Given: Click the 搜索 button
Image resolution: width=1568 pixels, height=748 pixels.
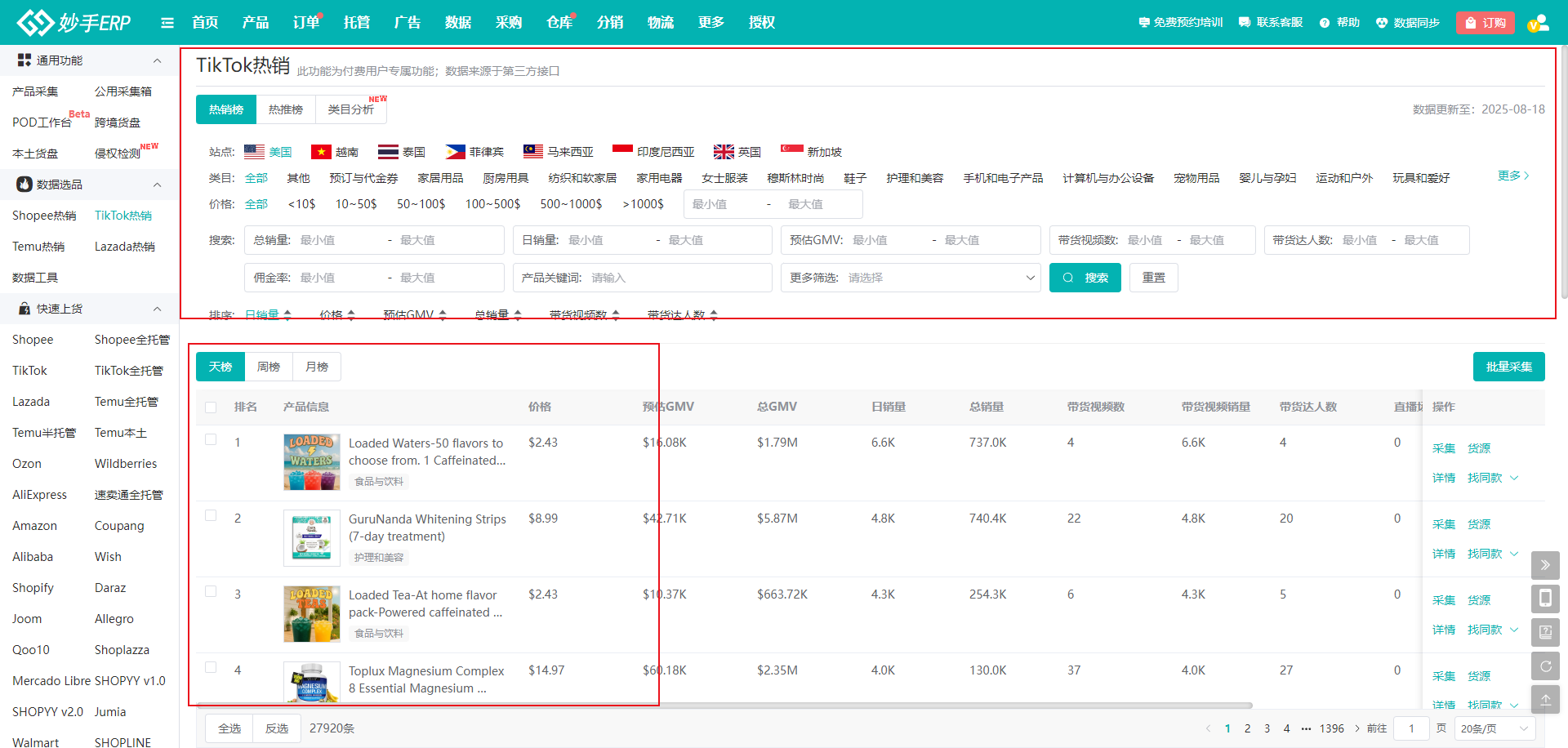Looking at the screenshot, I should coord(1085,278).
